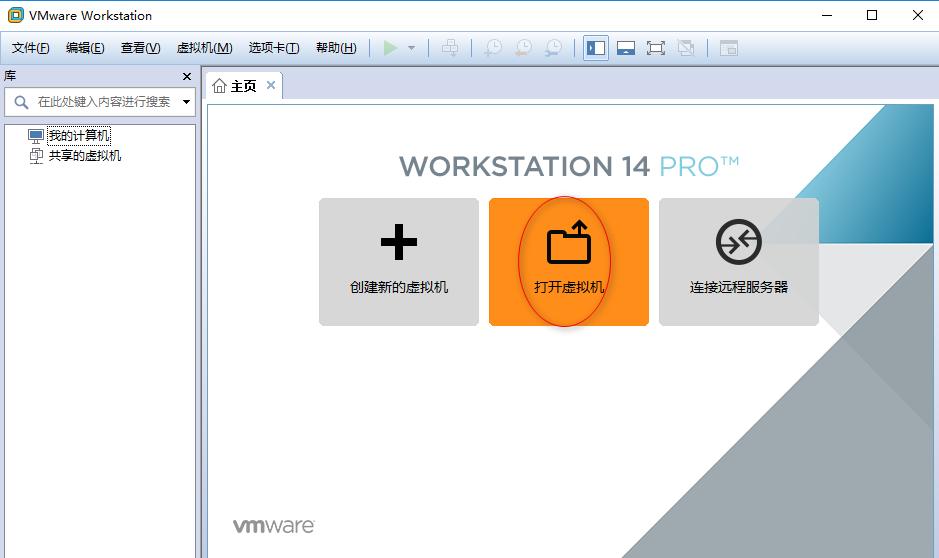
Task: Expand the library search dropdown arrow
Action: coord(186,102)
